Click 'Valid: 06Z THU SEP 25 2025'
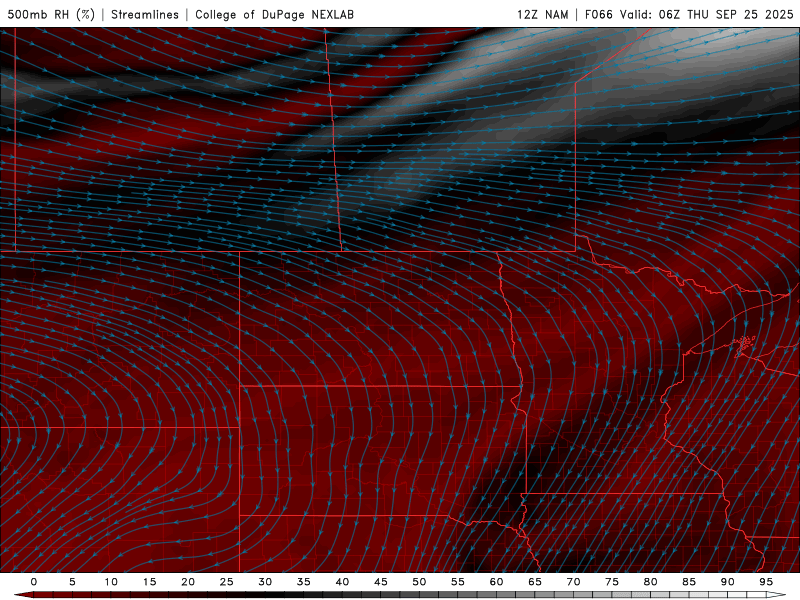The height and width of the screenshot is (600, 800). pos(707,14)
